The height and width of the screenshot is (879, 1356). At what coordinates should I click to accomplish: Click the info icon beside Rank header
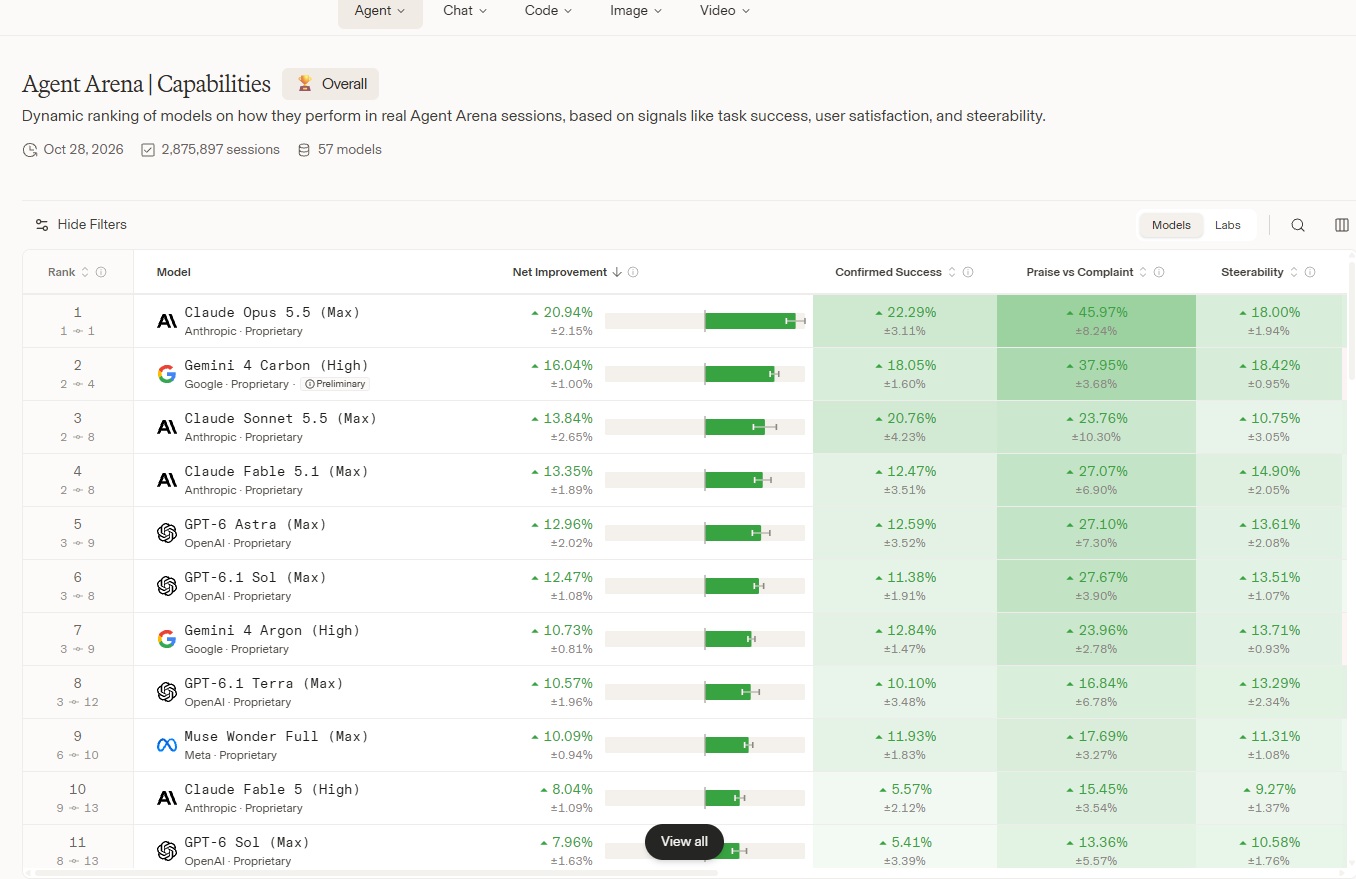coord(101,272)
